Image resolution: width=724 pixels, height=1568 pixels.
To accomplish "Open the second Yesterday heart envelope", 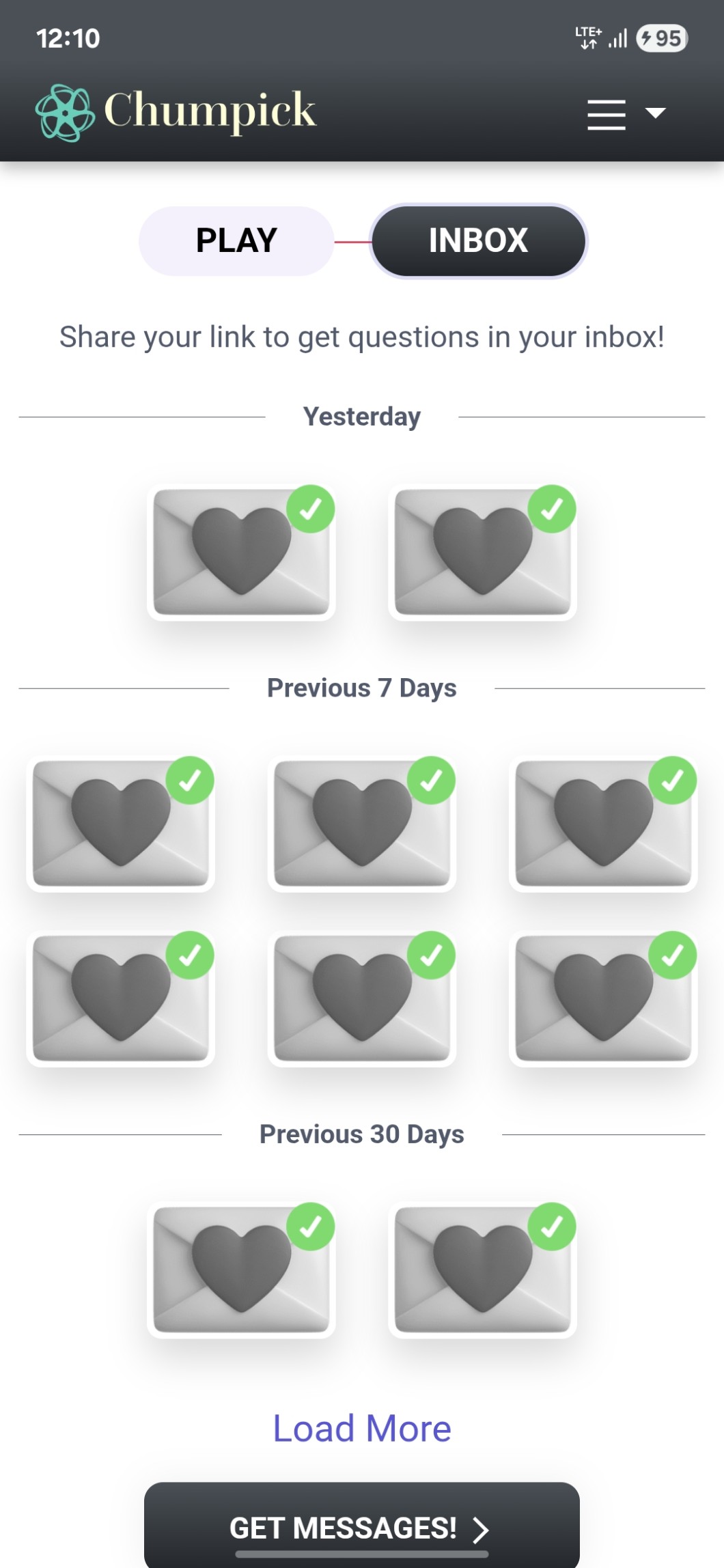I will click(482, 552).
